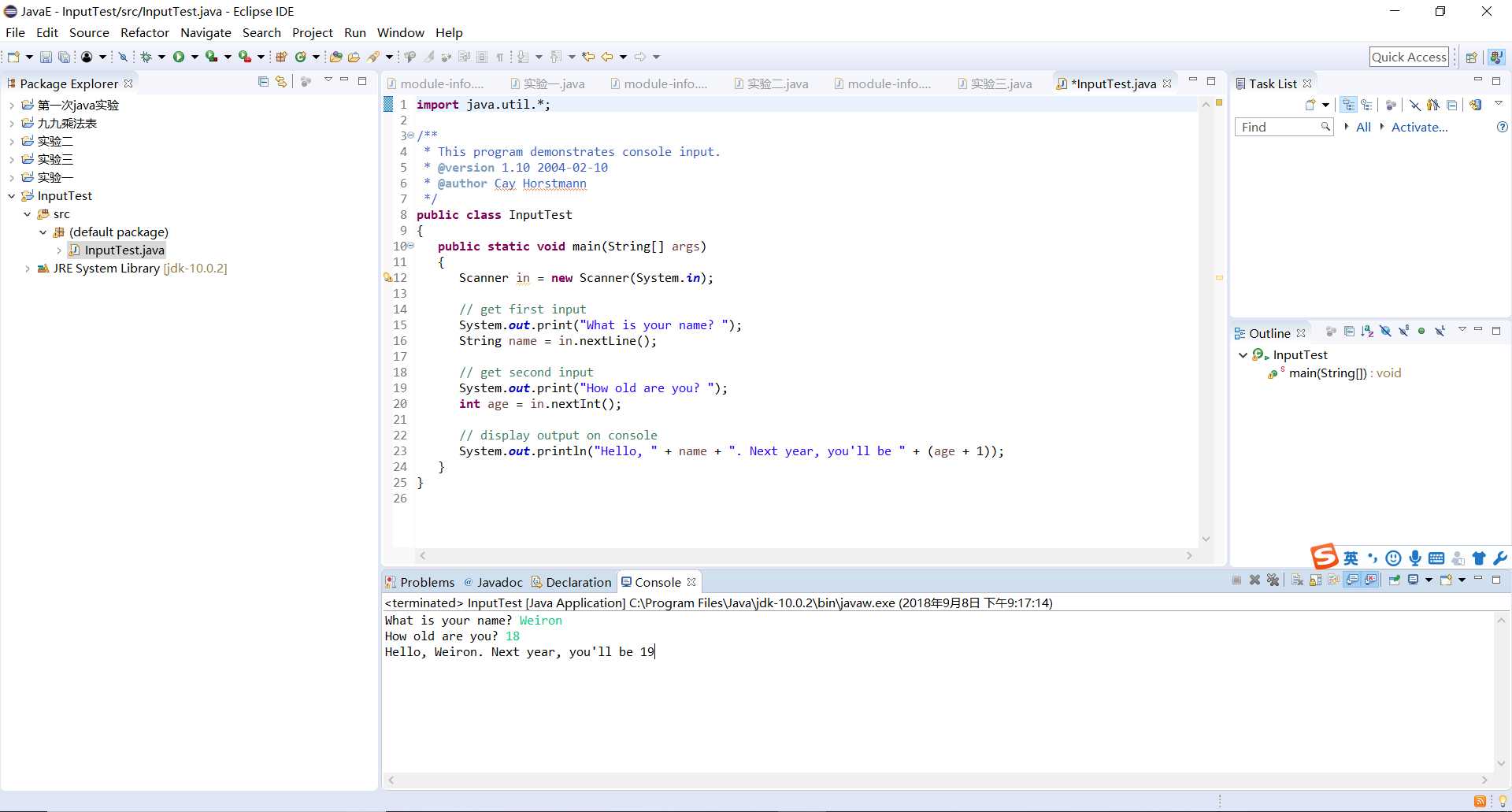
Task: Open Debug button dropdown arrow
Action: coord(161,57)
